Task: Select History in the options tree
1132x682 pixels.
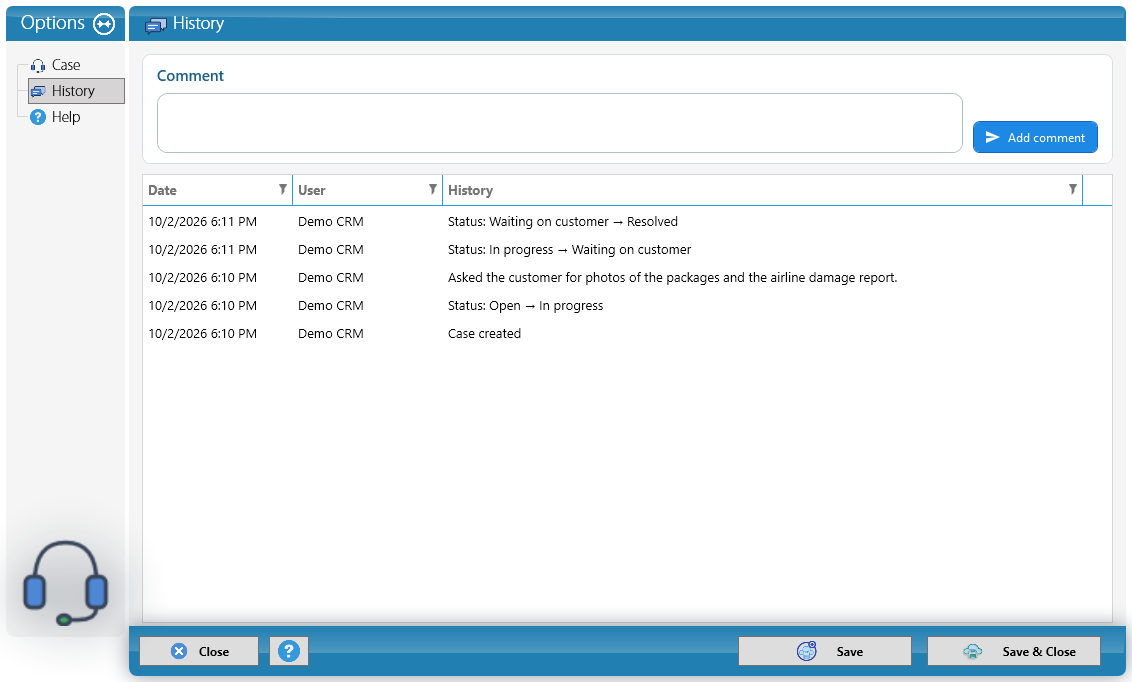Action: click(x=76, y=91)
